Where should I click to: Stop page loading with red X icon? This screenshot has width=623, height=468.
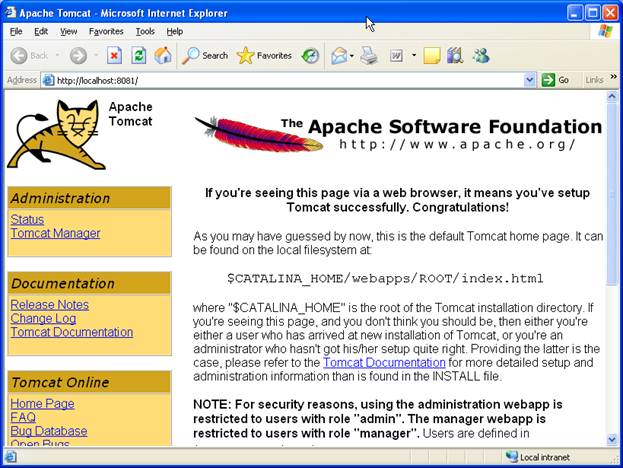(x=114, y=56)
